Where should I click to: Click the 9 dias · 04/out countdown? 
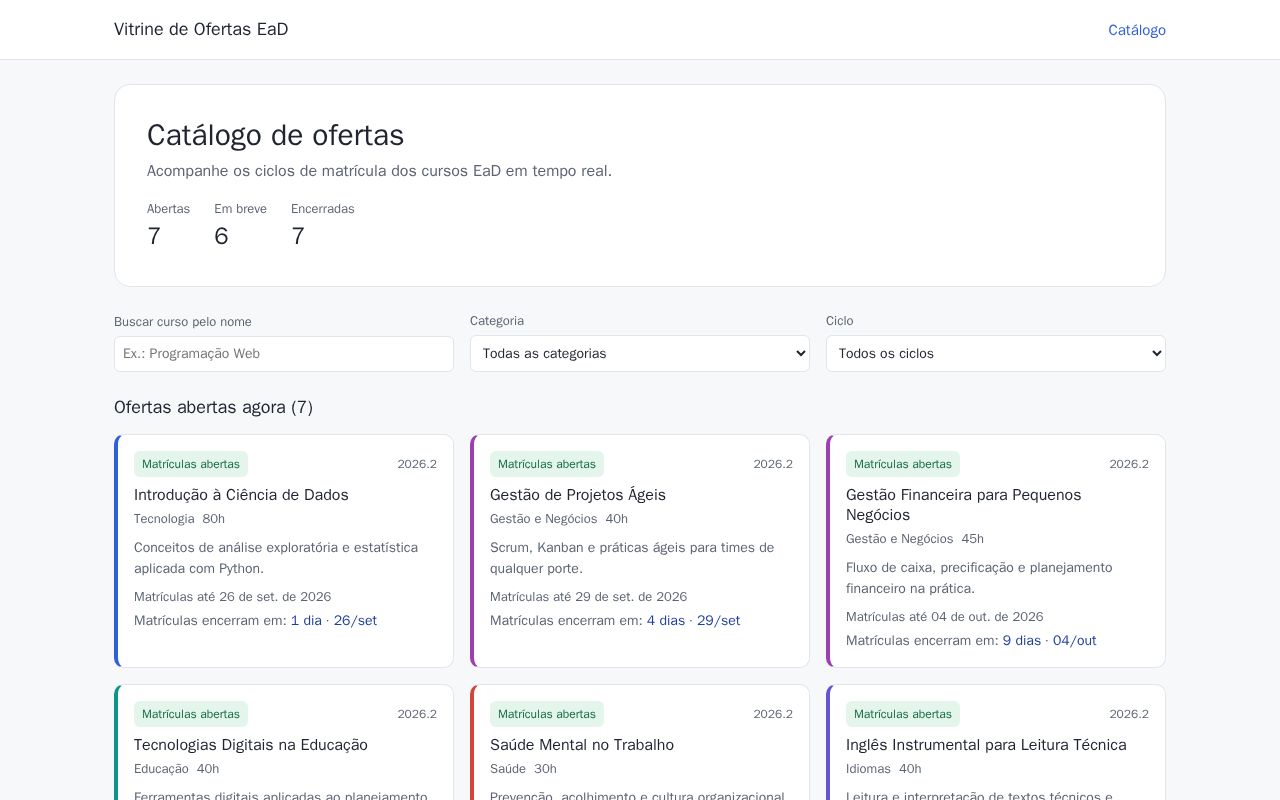point(1049,641)
